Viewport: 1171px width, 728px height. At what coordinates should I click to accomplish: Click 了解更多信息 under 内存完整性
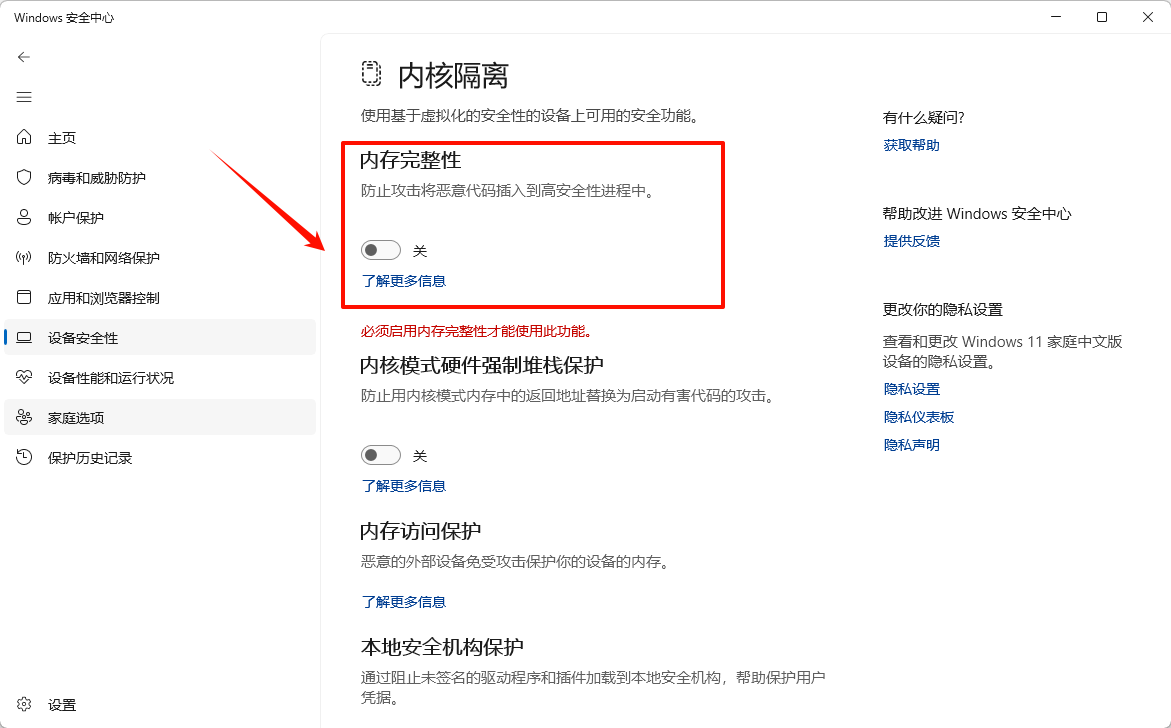click(403, 281)
